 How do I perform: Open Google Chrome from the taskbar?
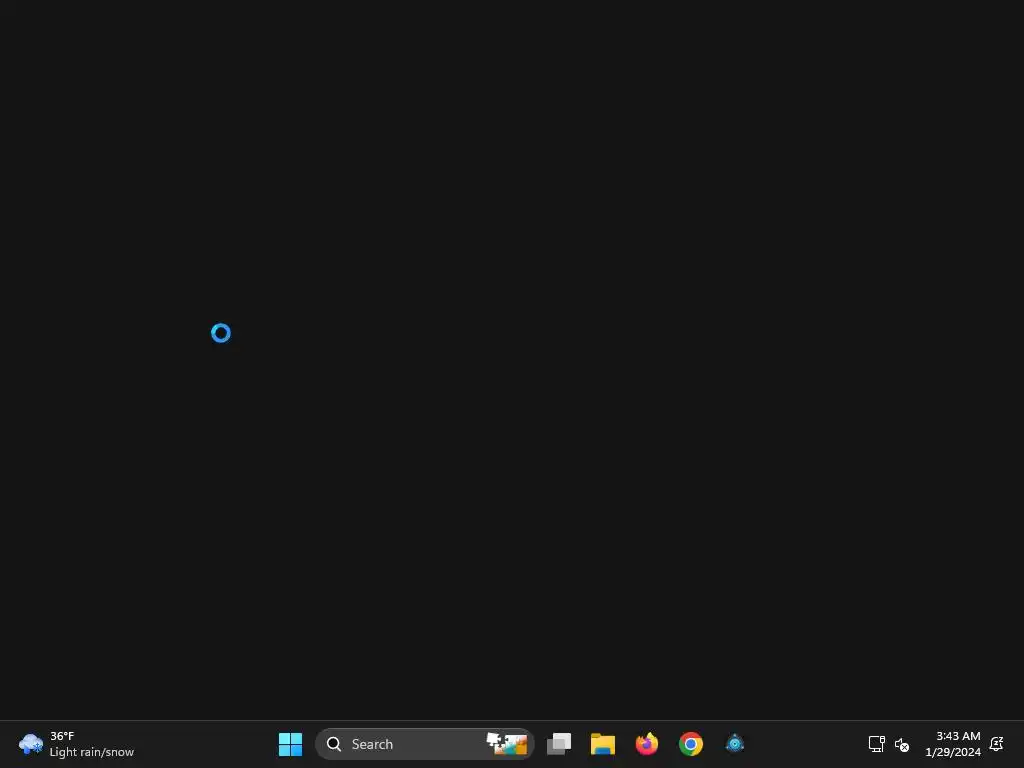(x=690, y=744)
